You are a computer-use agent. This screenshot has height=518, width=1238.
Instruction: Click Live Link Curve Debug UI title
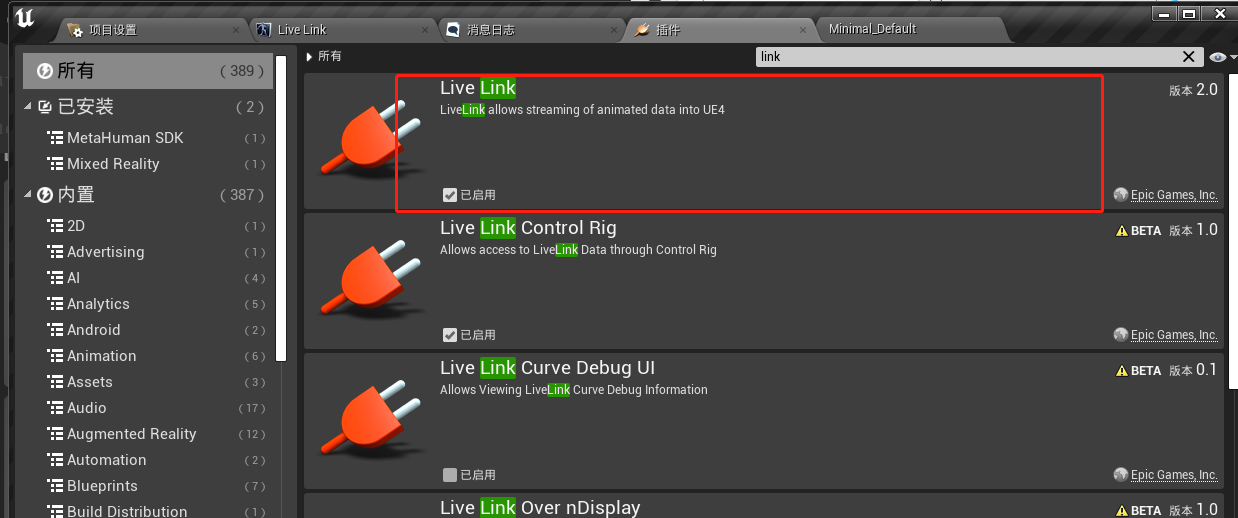tap(547, 368)
